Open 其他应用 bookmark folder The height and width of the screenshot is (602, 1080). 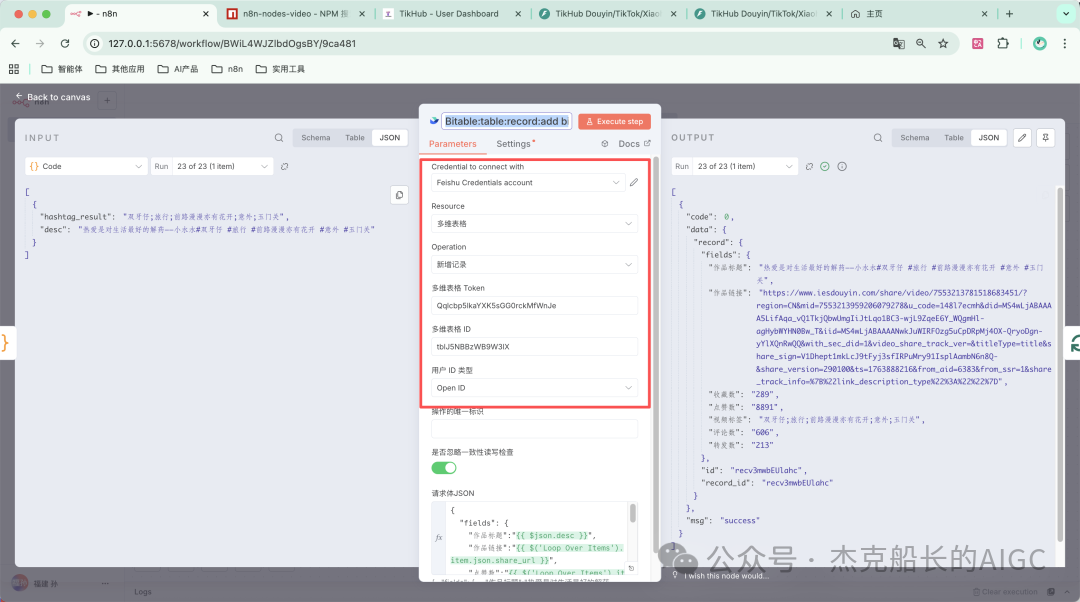point(120,69)
